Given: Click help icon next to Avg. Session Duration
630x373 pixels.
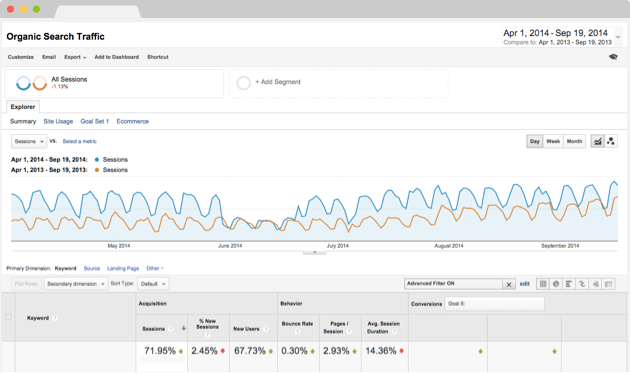Looking at the screenshot, I should coord(394,332).
